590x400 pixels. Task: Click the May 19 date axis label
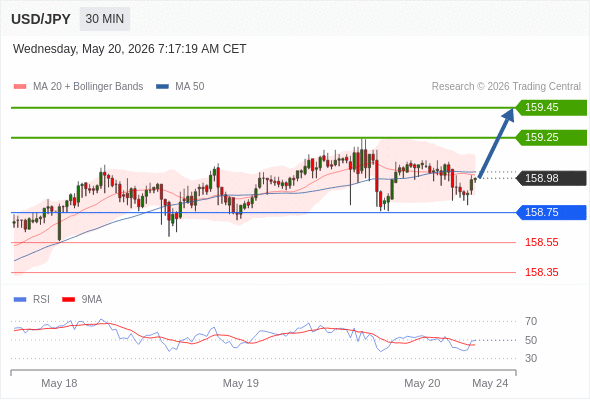(x=241, y=383)
